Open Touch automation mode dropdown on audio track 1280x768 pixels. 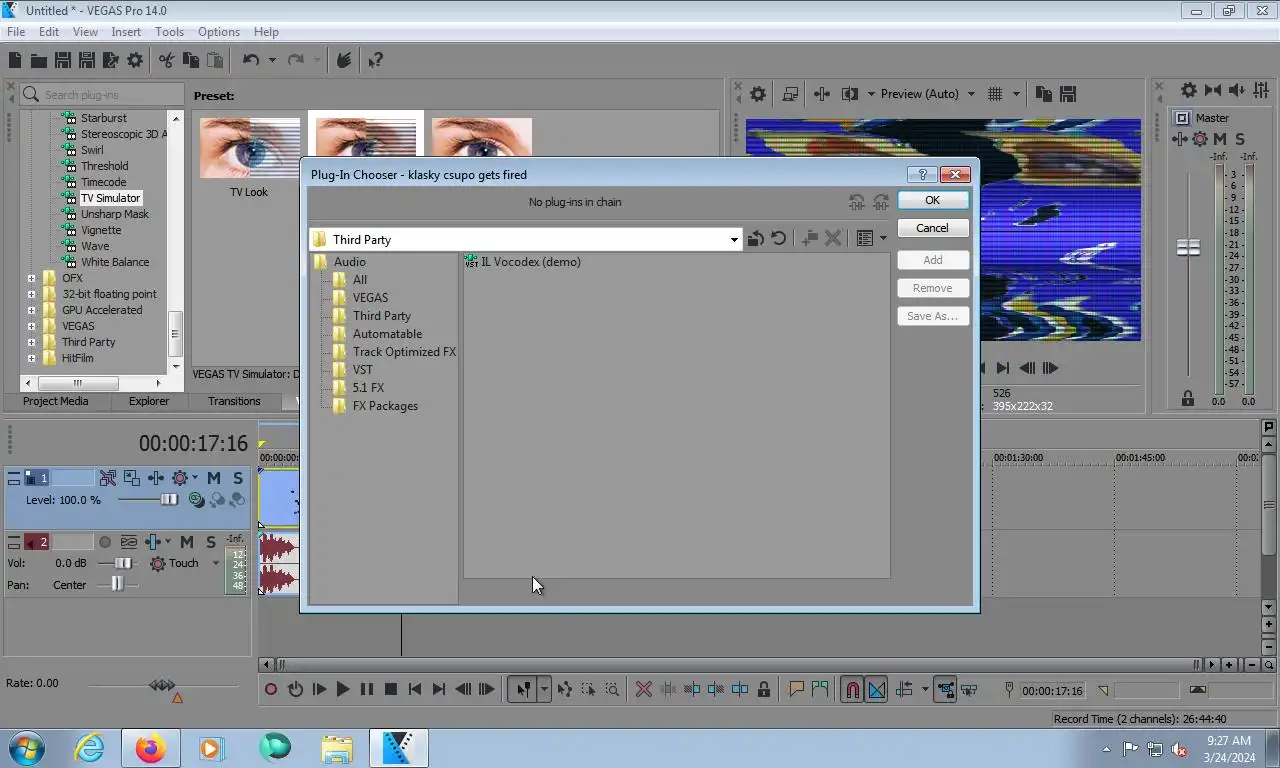coord(215,563)
